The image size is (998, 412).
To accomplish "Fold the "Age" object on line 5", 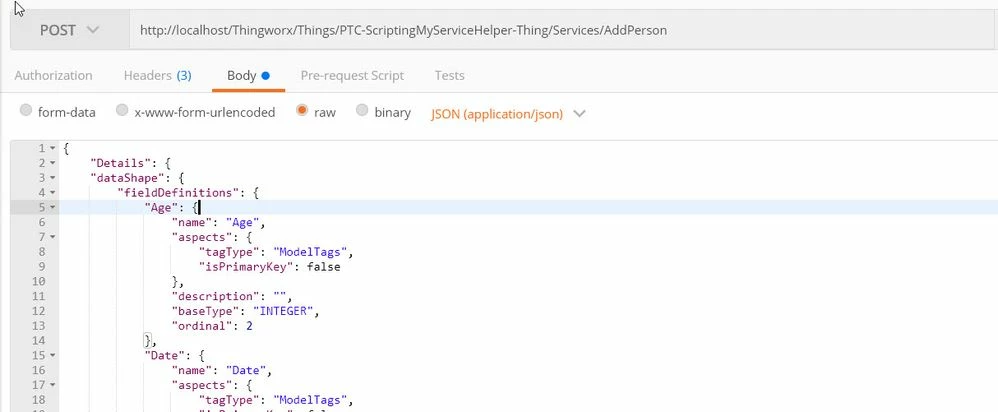I will 53,208.
